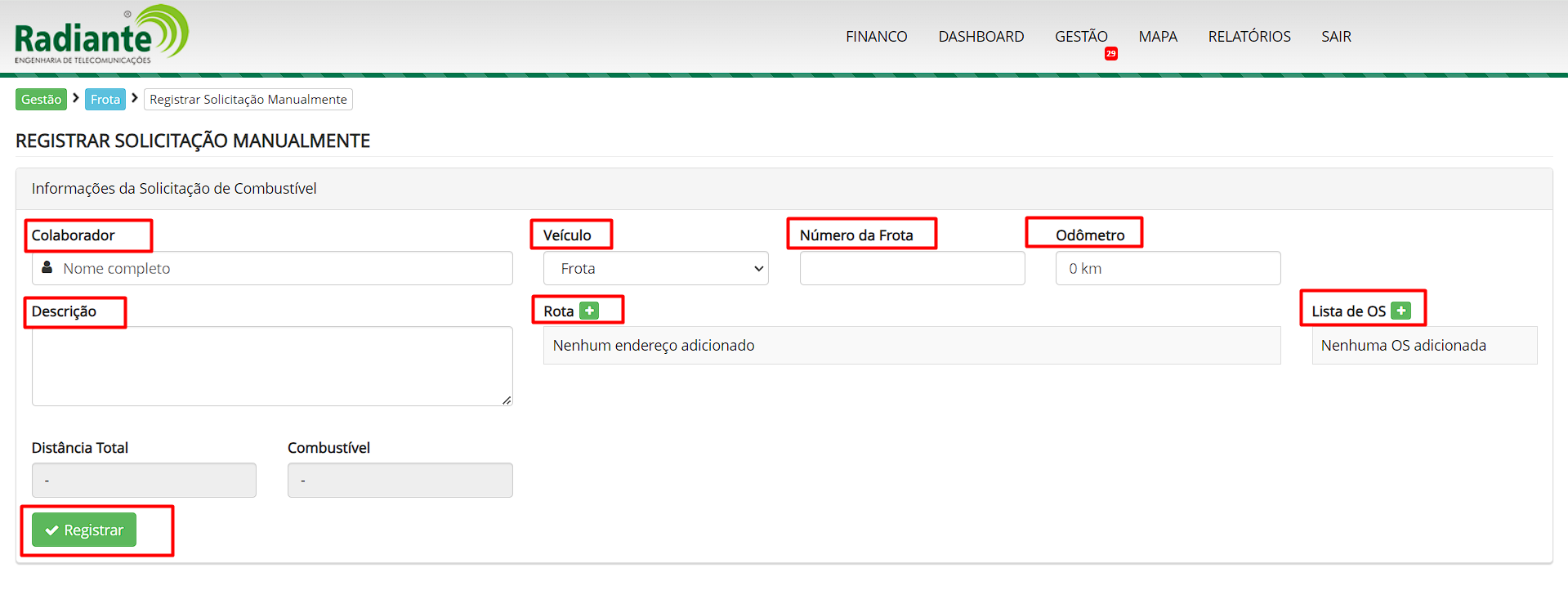Open the GESTÃO menu
The width and height of the screenshot is (1568, 613).
click(x=1080, y=37)
